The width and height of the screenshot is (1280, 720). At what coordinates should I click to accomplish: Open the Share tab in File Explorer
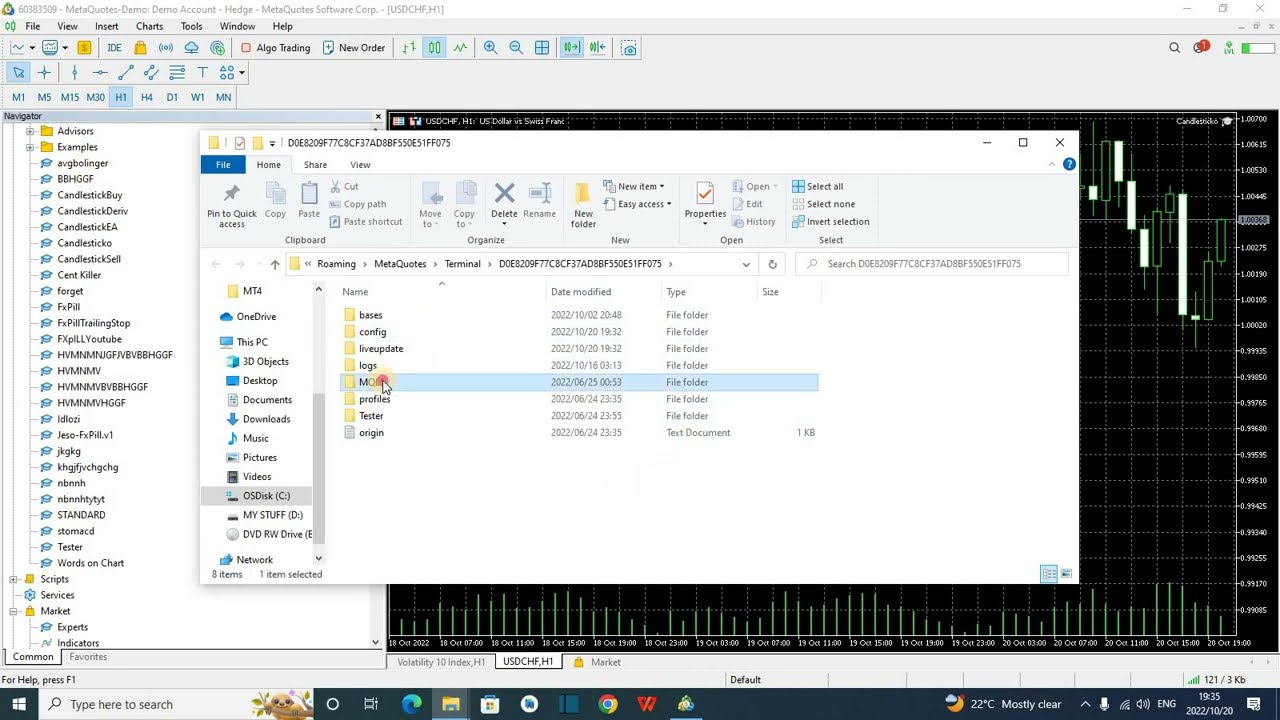tap(315, 165)
